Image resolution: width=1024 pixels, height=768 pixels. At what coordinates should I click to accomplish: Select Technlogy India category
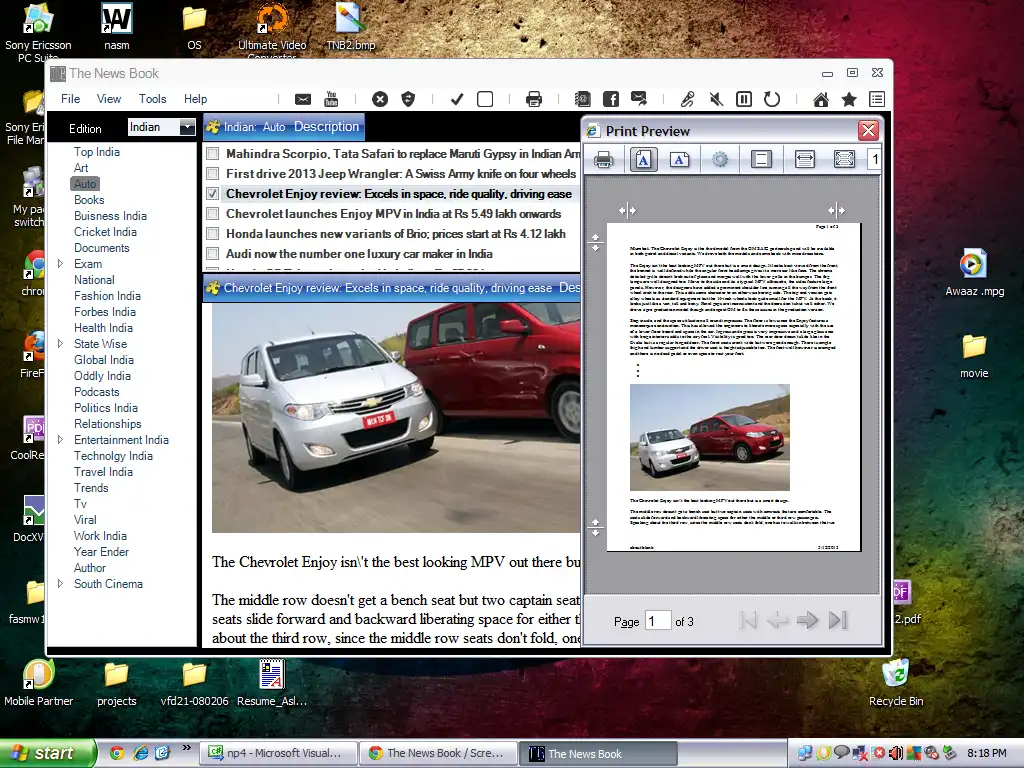tap(113, 456)
